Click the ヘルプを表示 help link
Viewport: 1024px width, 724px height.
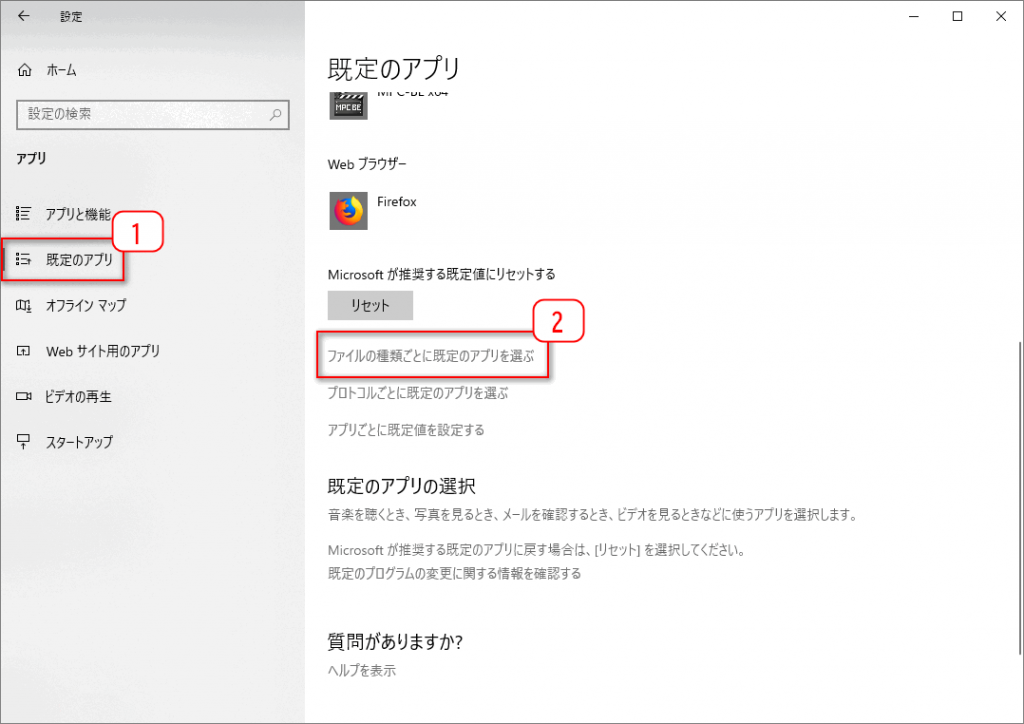coord(362,670)
